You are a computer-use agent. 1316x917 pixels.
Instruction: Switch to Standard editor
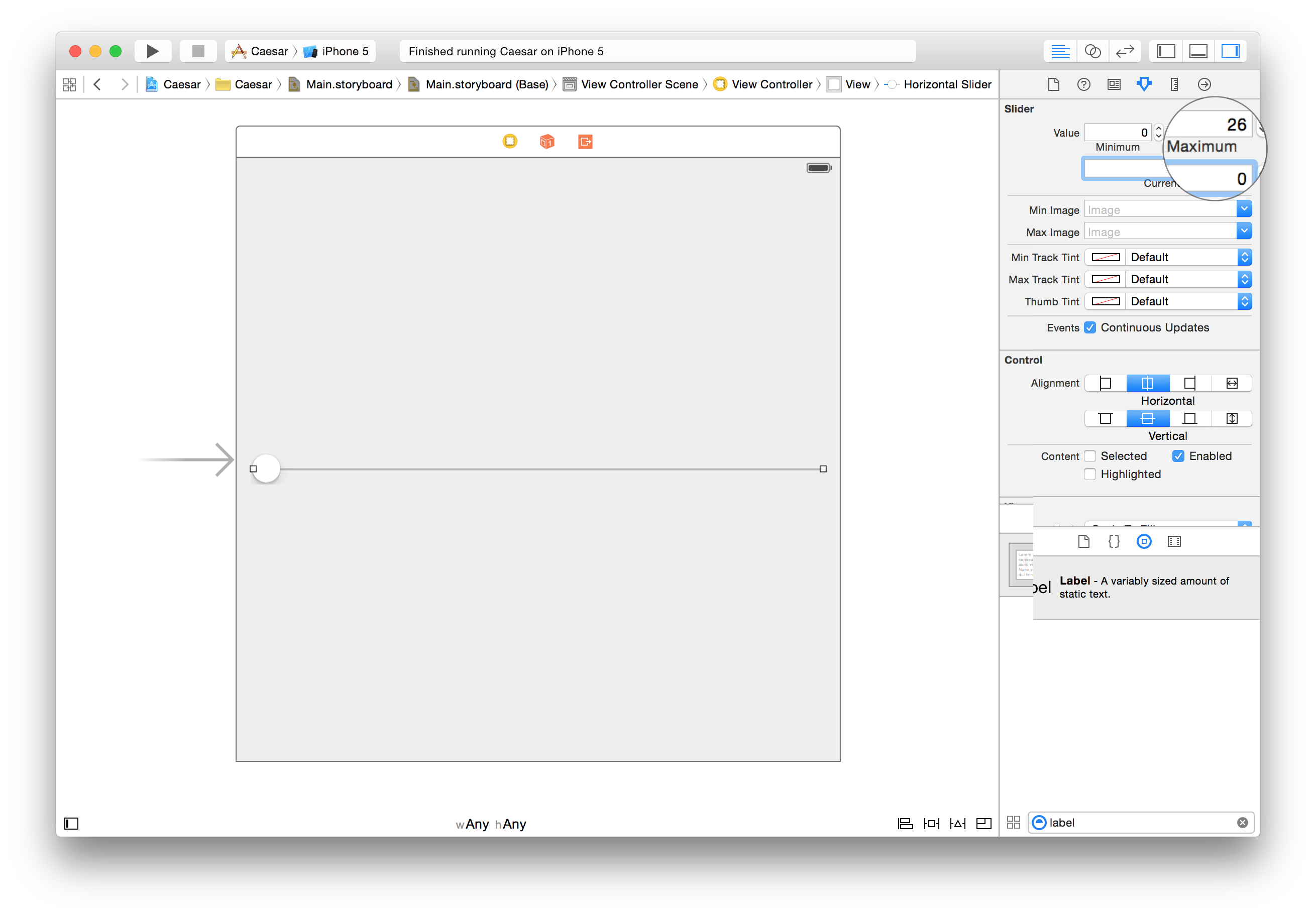point(1060,52)
